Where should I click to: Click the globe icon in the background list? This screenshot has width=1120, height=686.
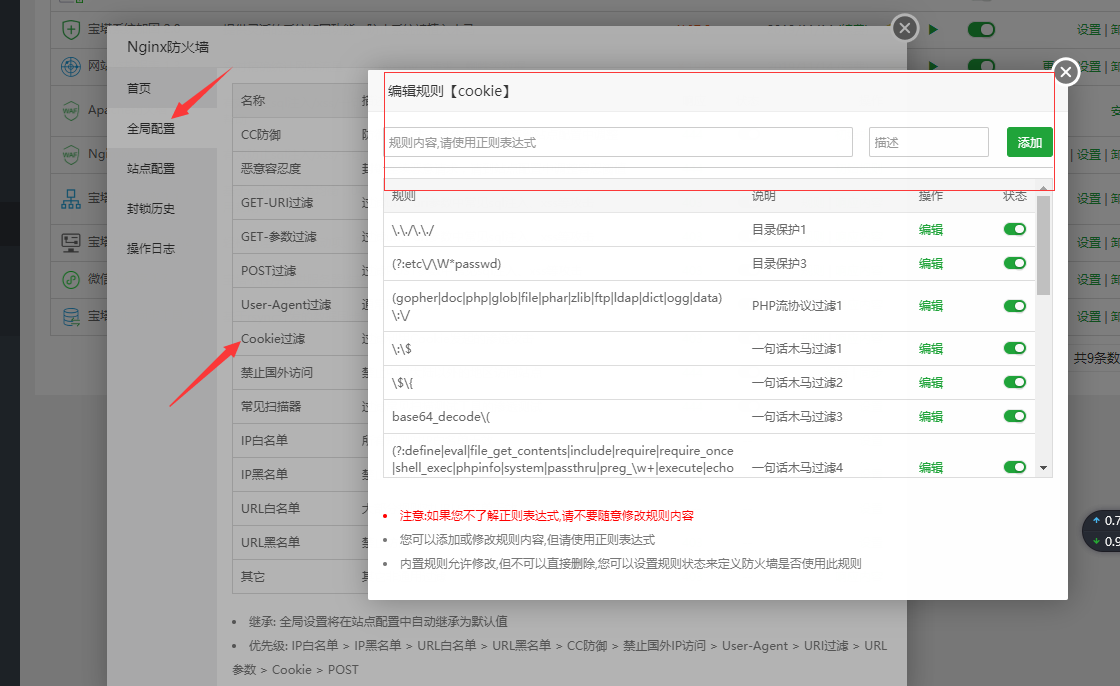point(71,66)
